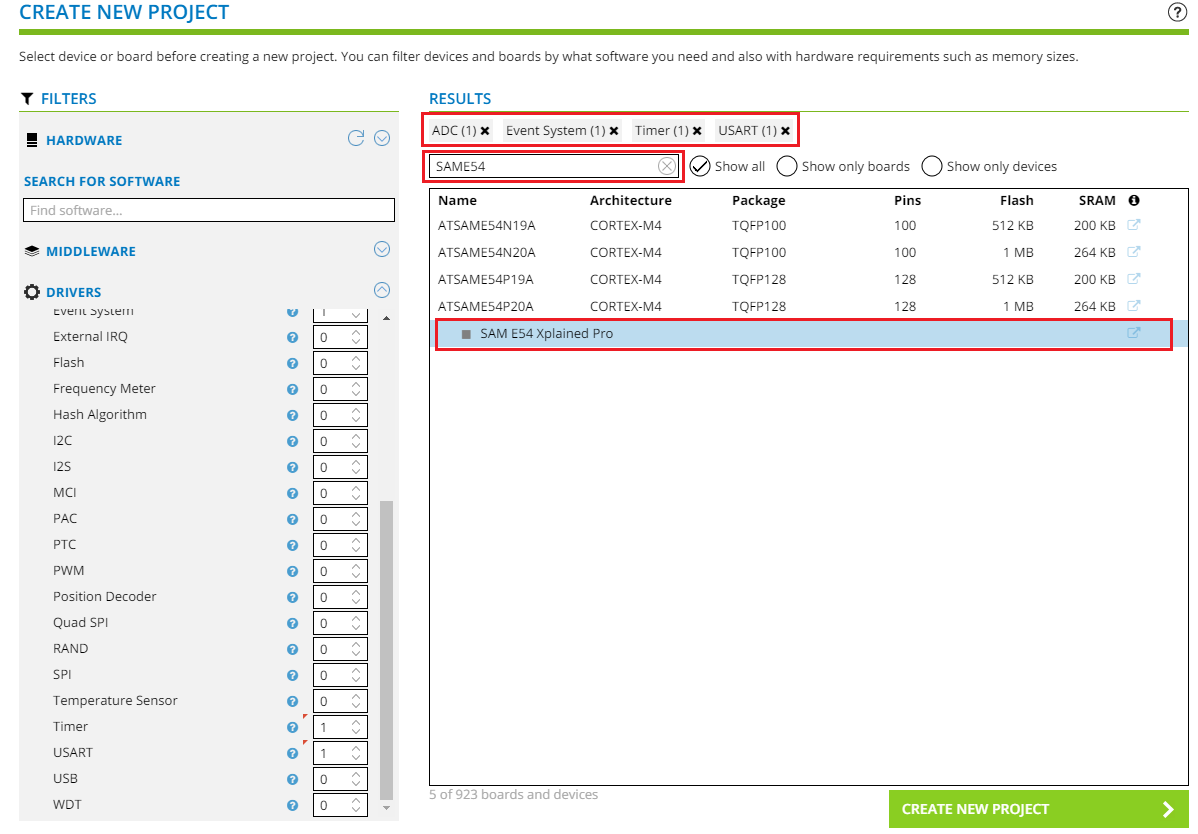Show info icon next to SRAM column
This screenshot has height=834, width=1198.
[x=1134, y=200]
